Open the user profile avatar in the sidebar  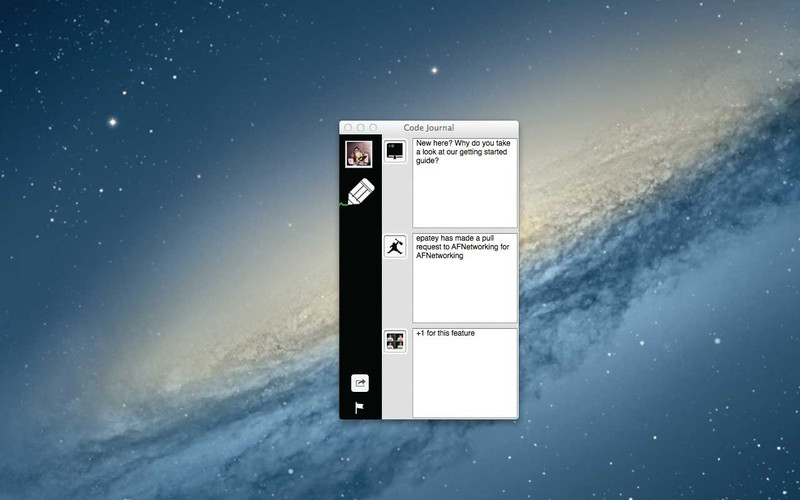point(359,154)
